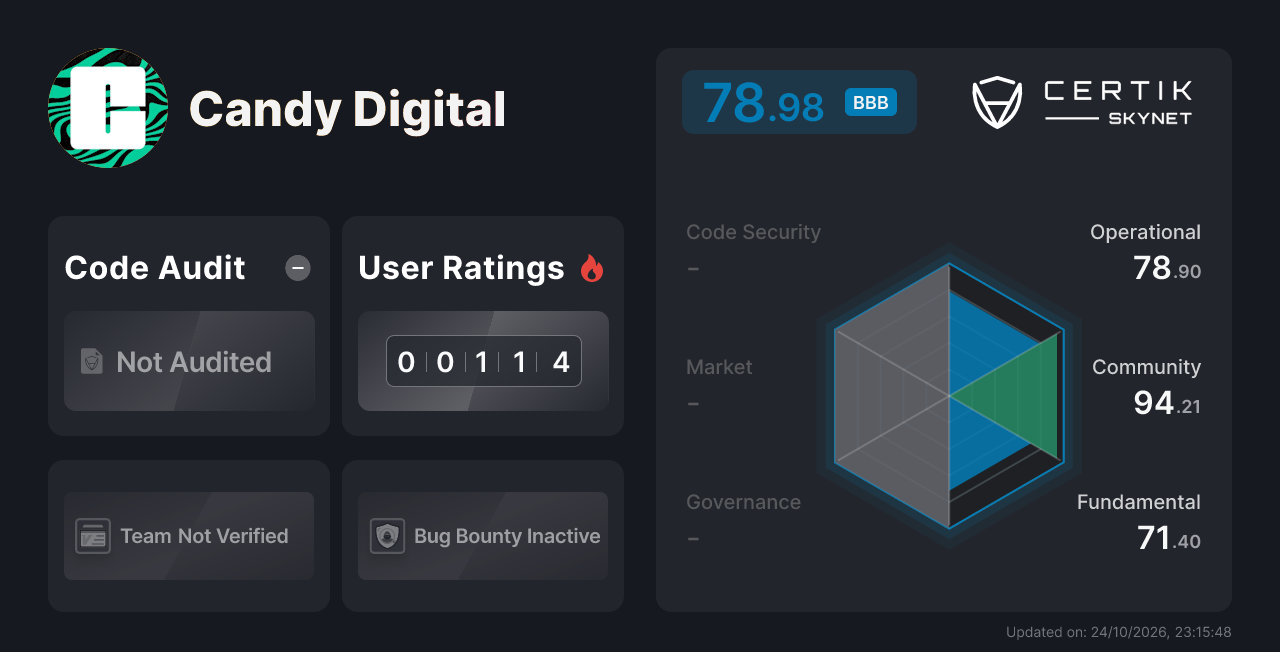Click the Not Audited document icon

(x=92, y=362)
